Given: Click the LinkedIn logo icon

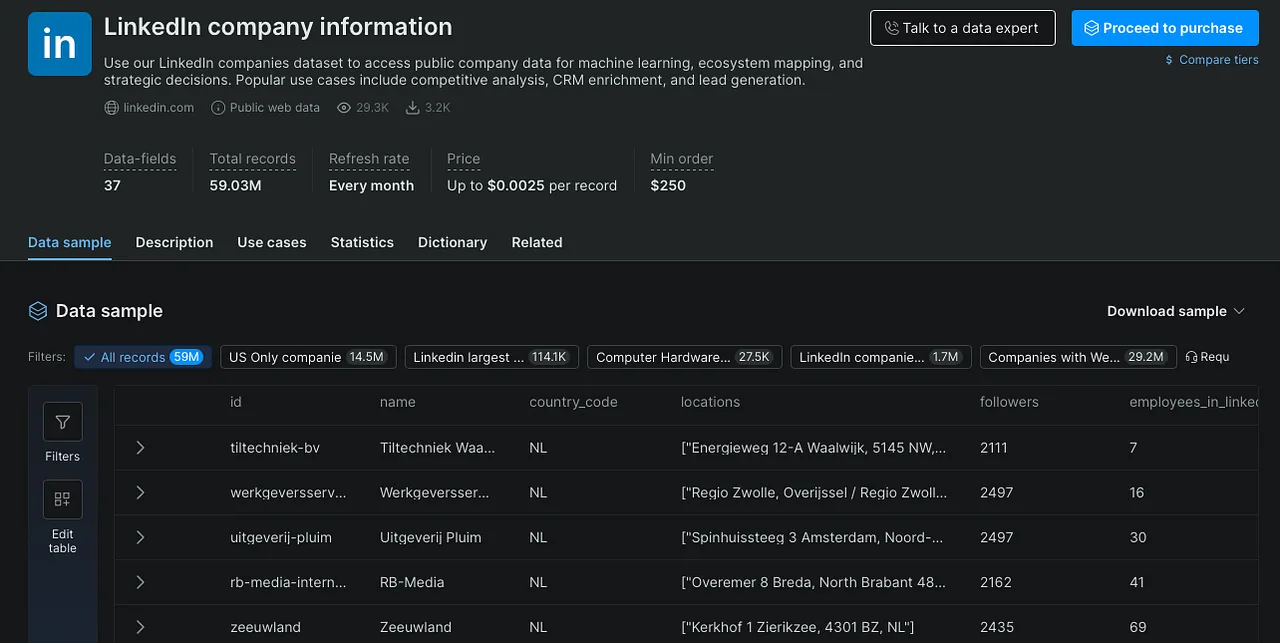Looking at the screenshot, I should point(60,44).
